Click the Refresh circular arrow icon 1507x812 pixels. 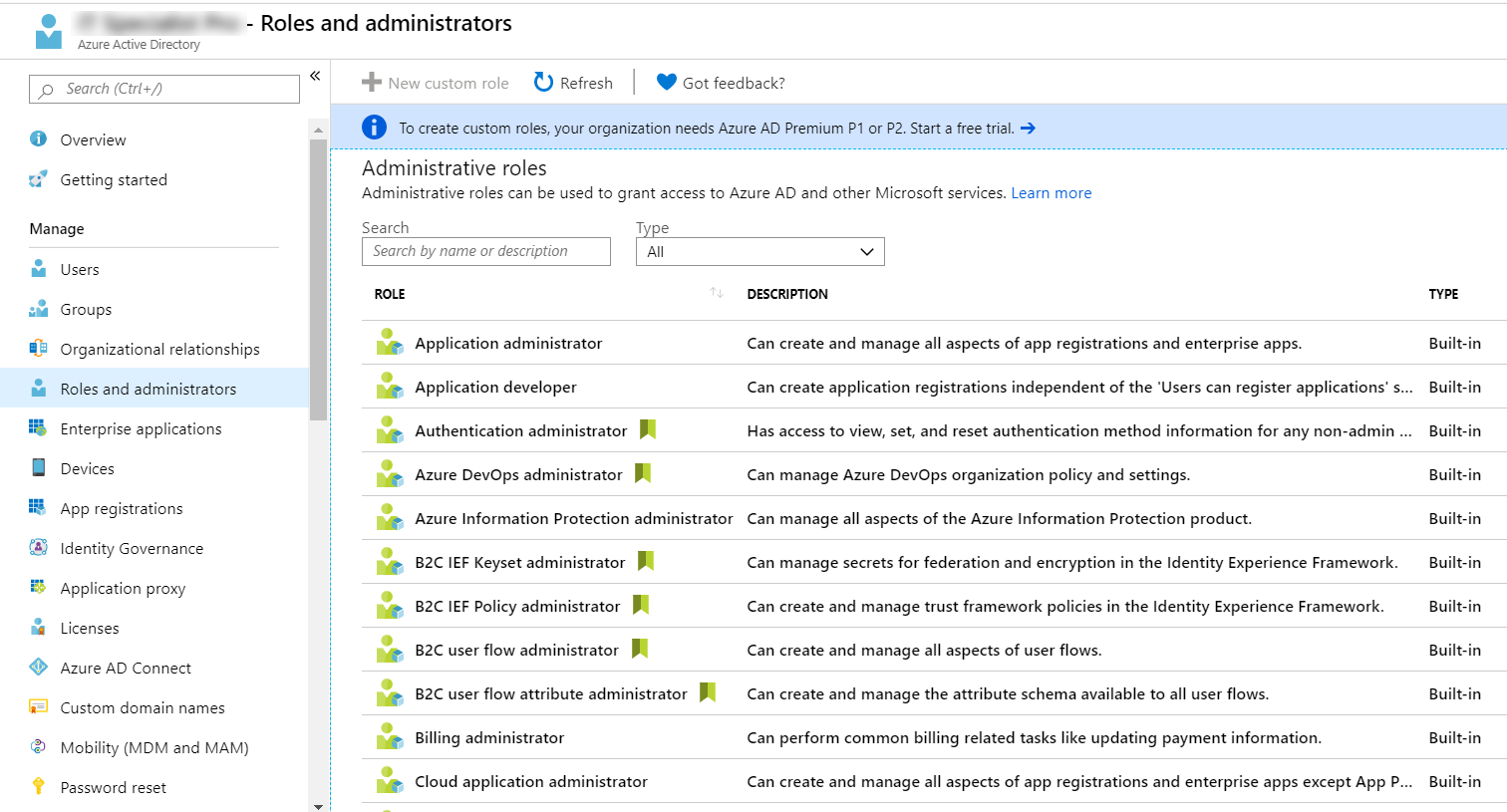point(543,83)
